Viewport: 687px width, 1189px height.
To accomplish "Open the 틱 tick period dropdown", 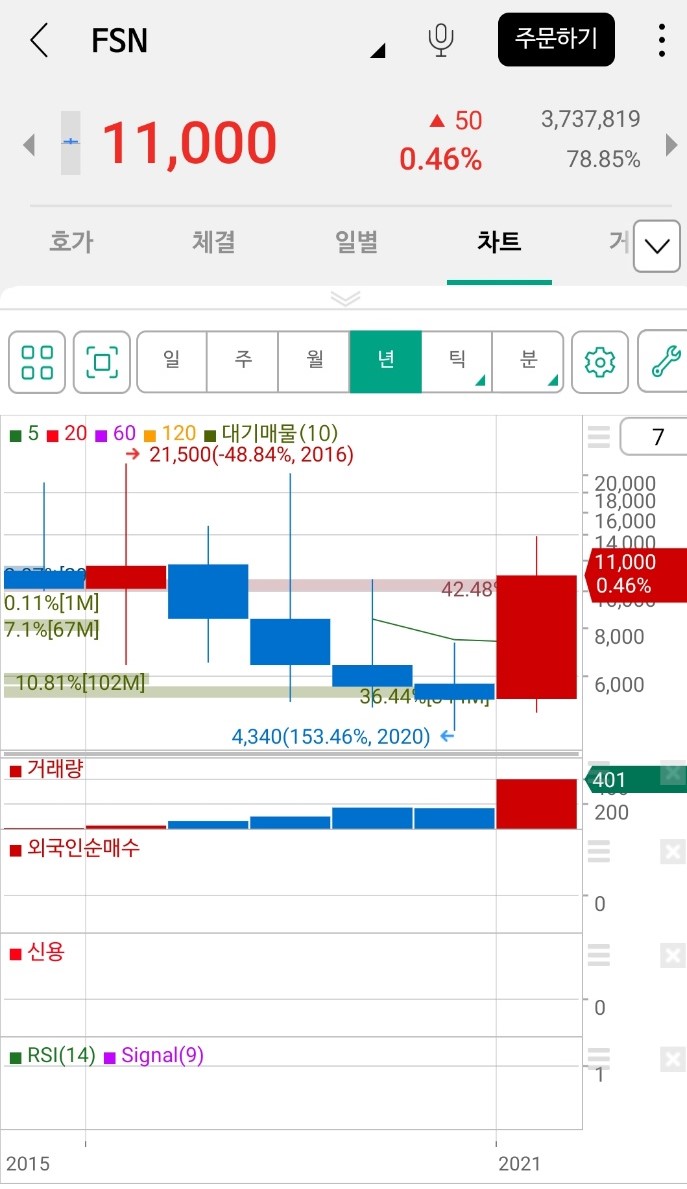I will tap(456, 361).
